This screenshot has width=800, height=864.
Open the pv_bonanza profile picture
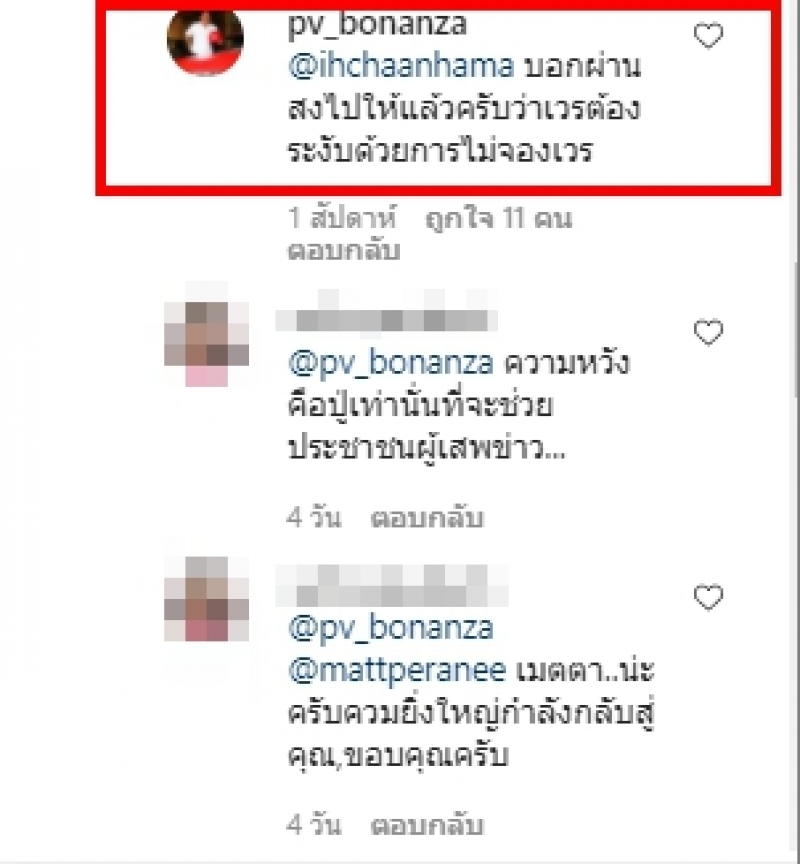point(206,39)
